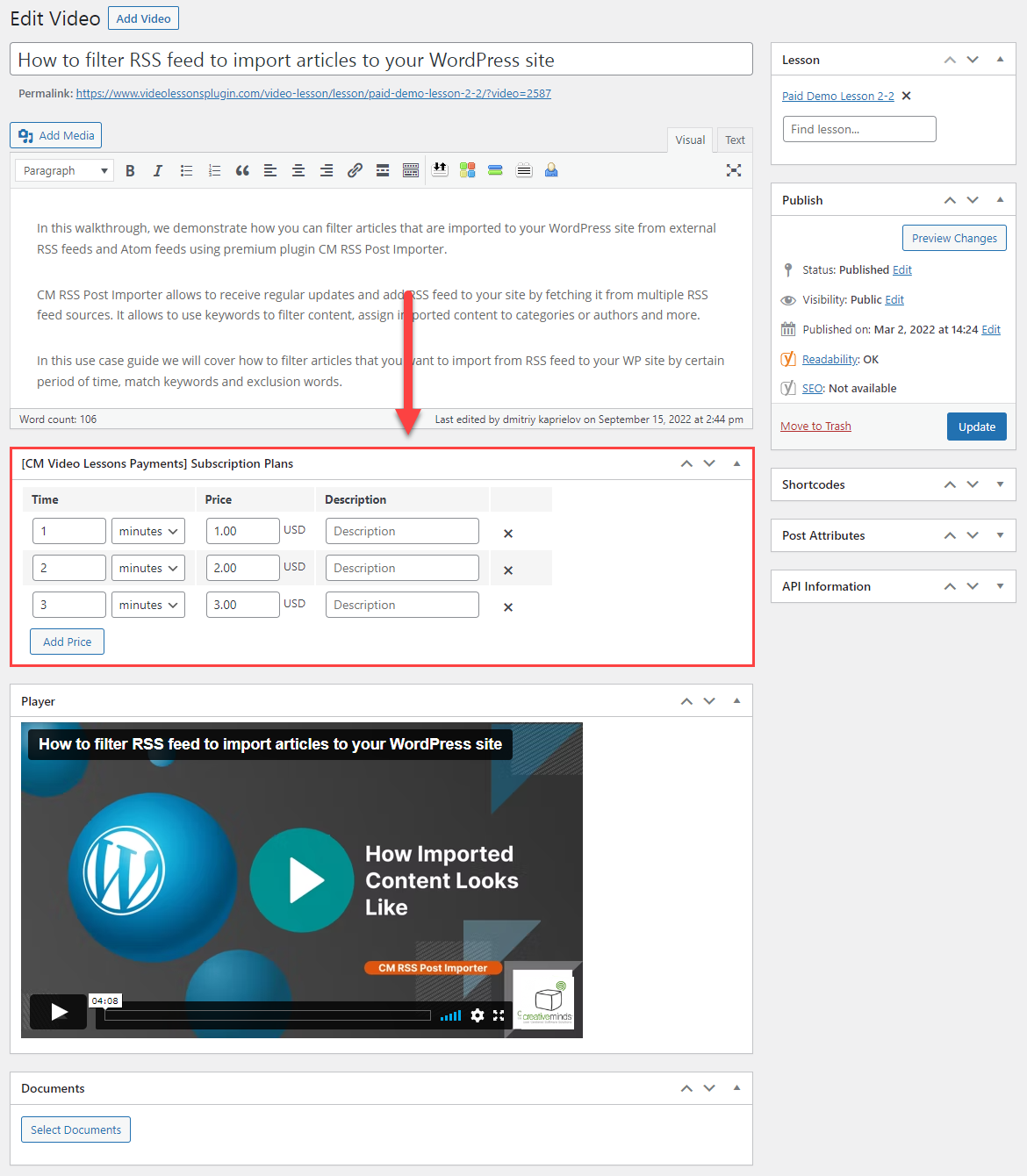Insert a bulleted list

[186, 170]
